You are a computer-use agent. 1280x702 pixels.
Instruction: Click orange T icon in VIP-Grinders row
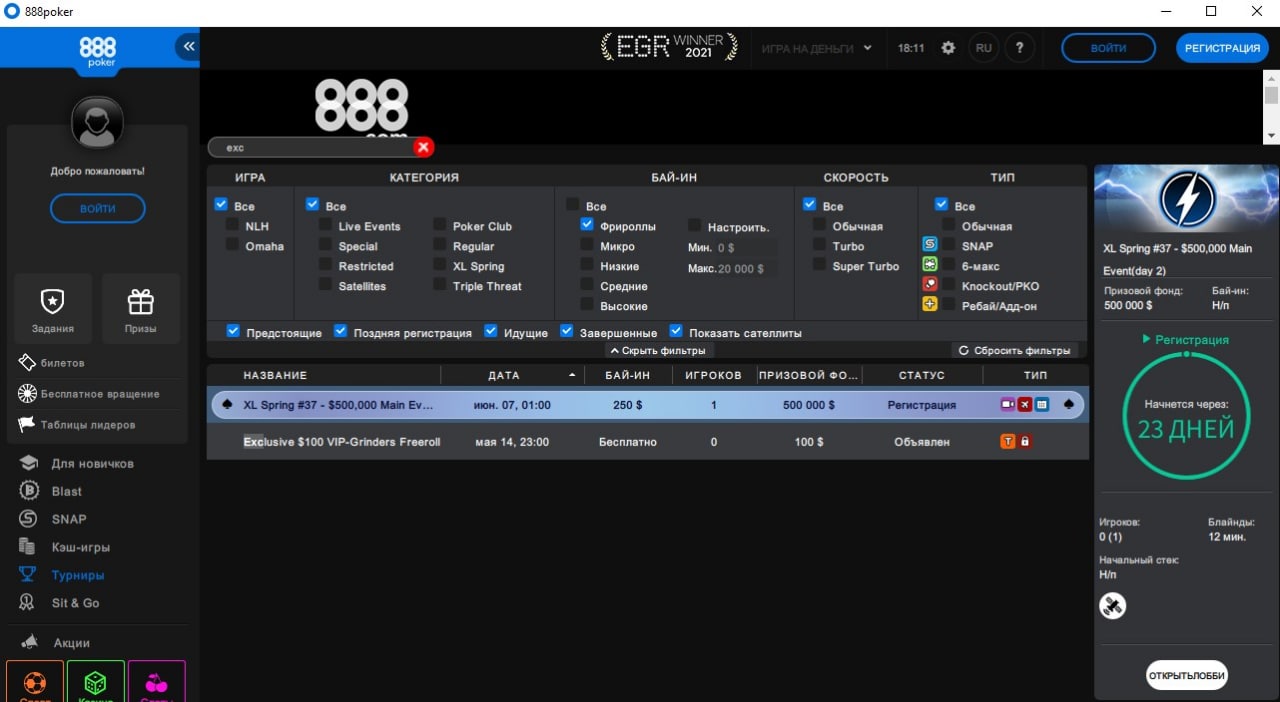click(1008, 441)
